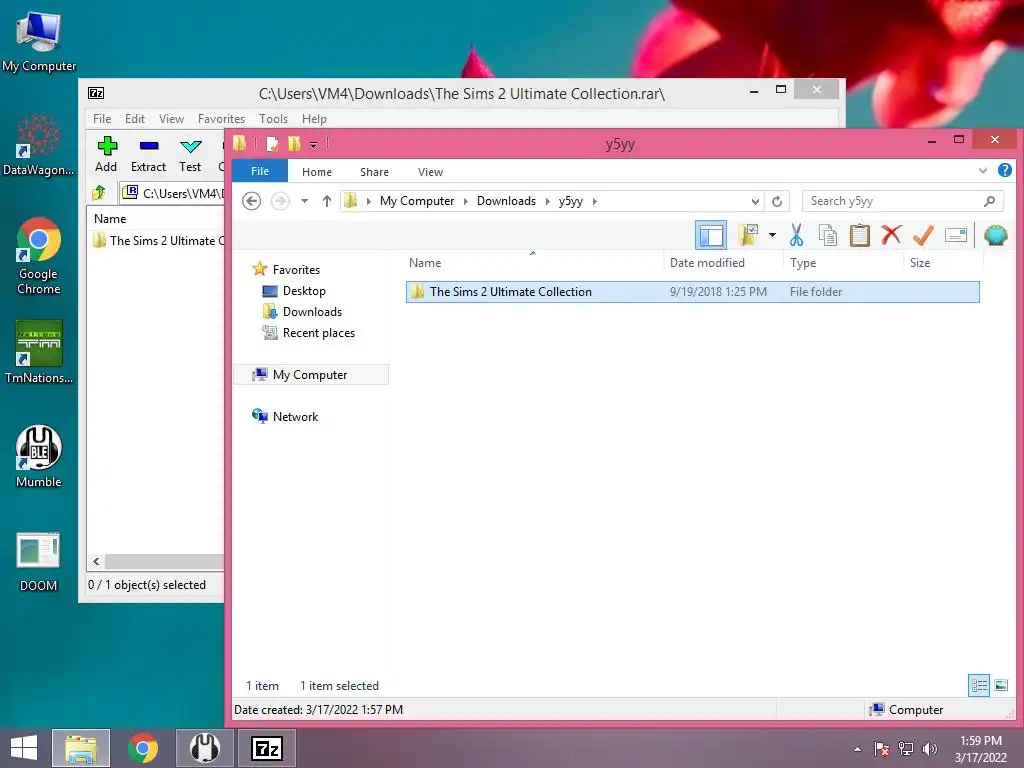The height and width of the screenshot is (768, 1024).
Task: Click the Paste clipboard icon
Action: click(x=859, y=235)
